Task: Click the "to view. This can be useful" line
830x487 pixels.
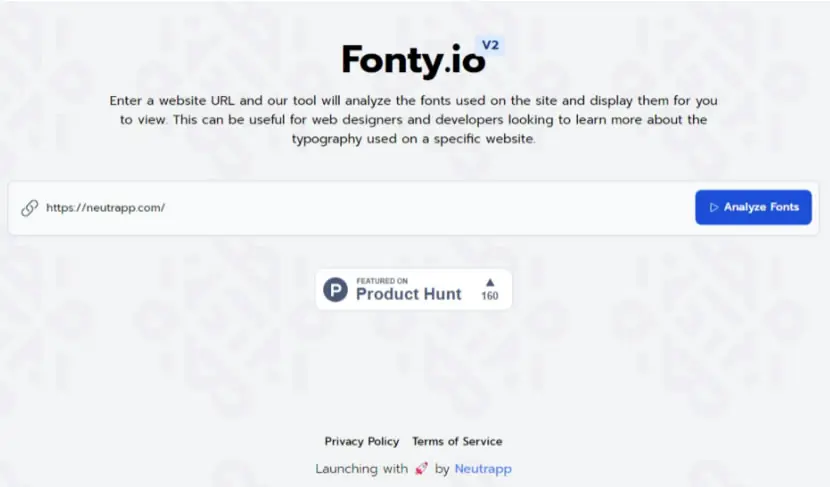Action: (x=413, y=120)
